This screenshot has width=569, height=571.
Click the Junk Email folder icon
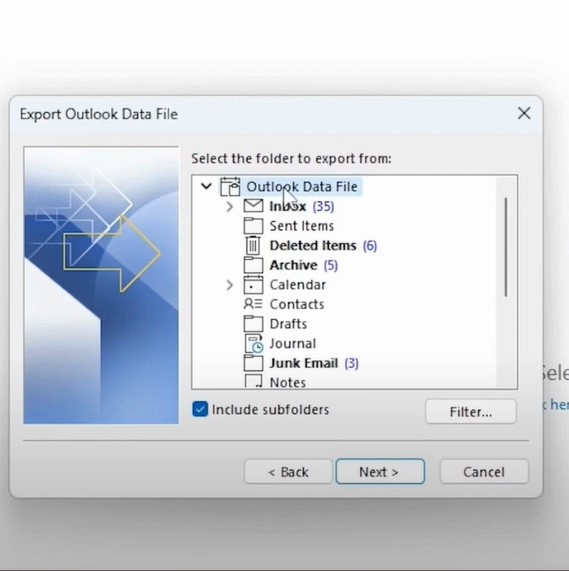[253, 363]
